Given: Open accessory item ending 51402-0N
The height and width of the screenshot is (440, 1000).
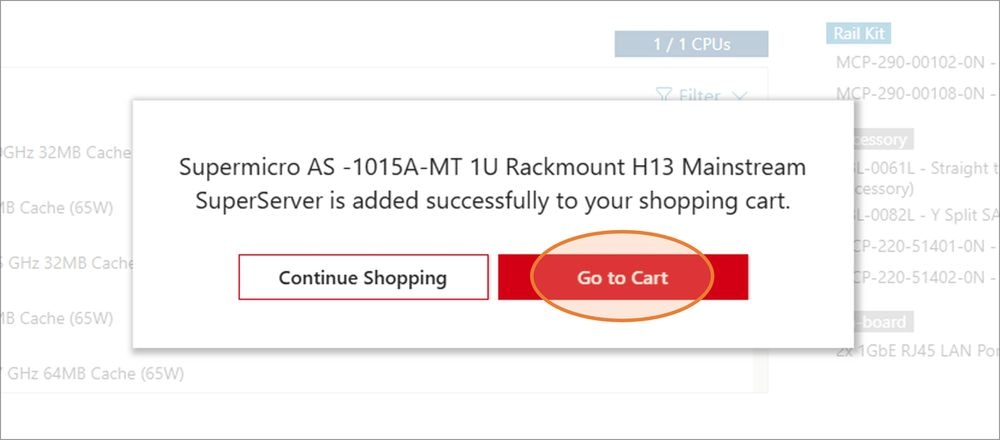Looking at the screenshot, I should click(x=925, y=277).
